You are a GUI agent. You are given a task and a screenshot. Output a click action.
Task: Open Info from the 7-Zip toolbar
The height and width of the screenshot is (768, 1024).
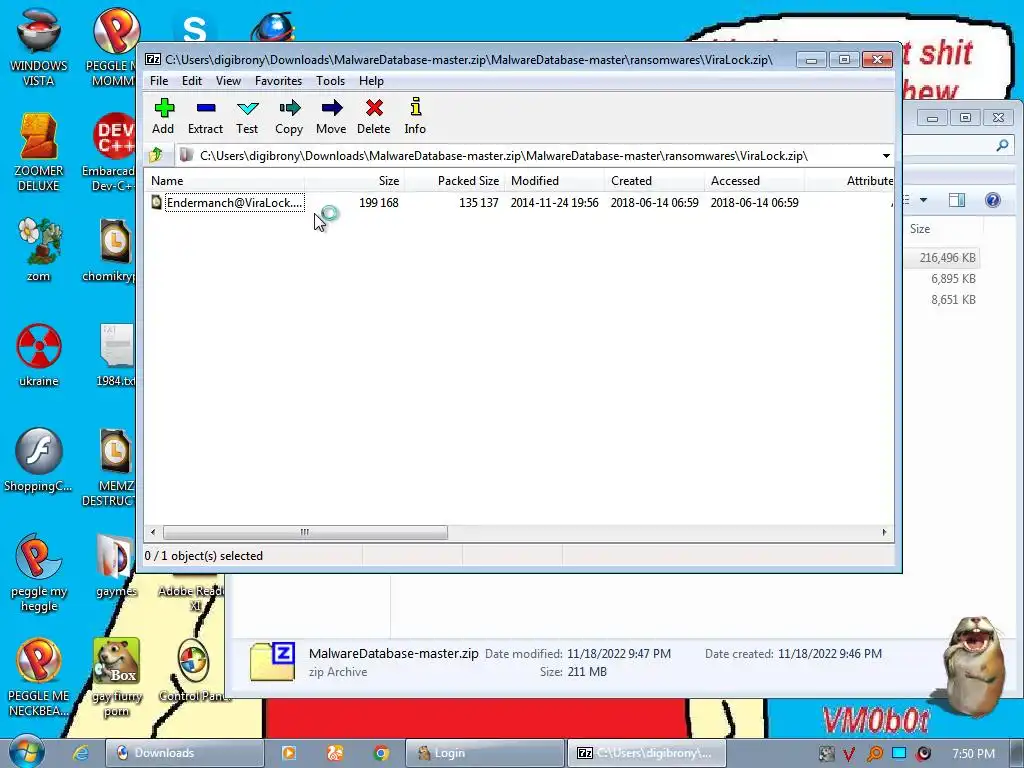tap(415, 116)
